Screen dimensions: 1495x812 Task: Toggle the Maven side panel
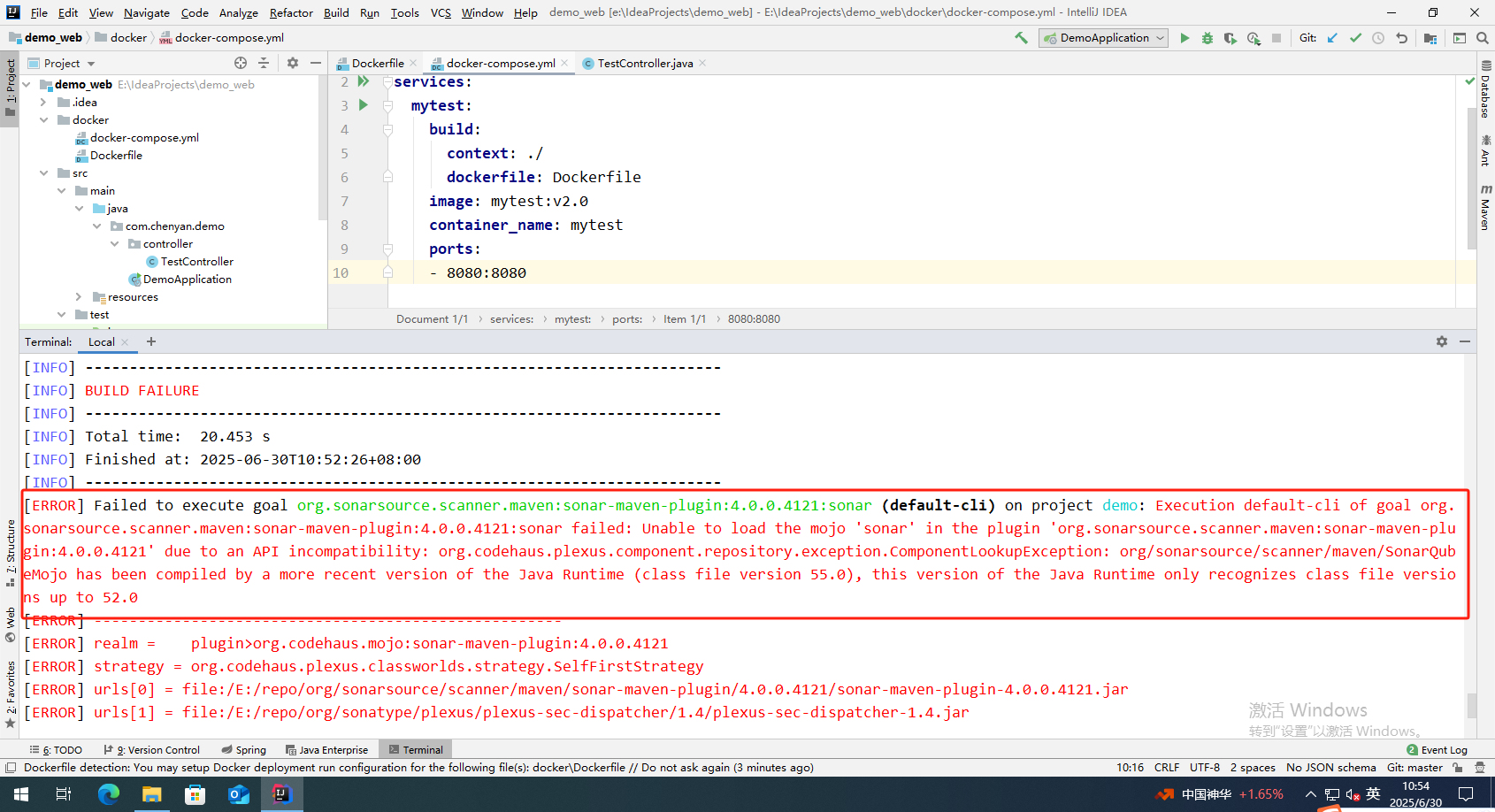tap(1486, 209)
